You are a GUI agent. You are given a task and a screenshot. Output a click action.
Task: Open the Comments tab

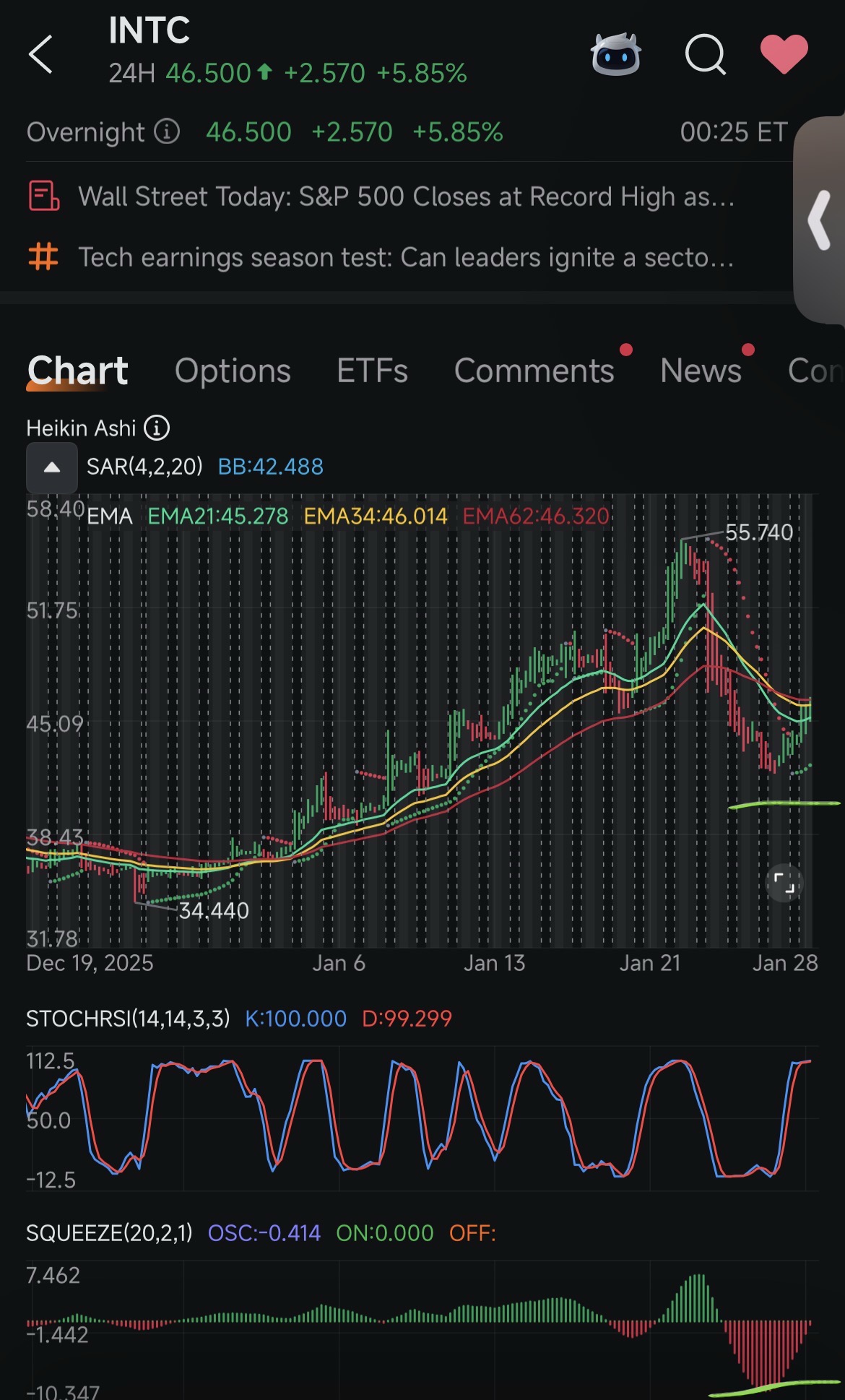(x=534, y=371)
